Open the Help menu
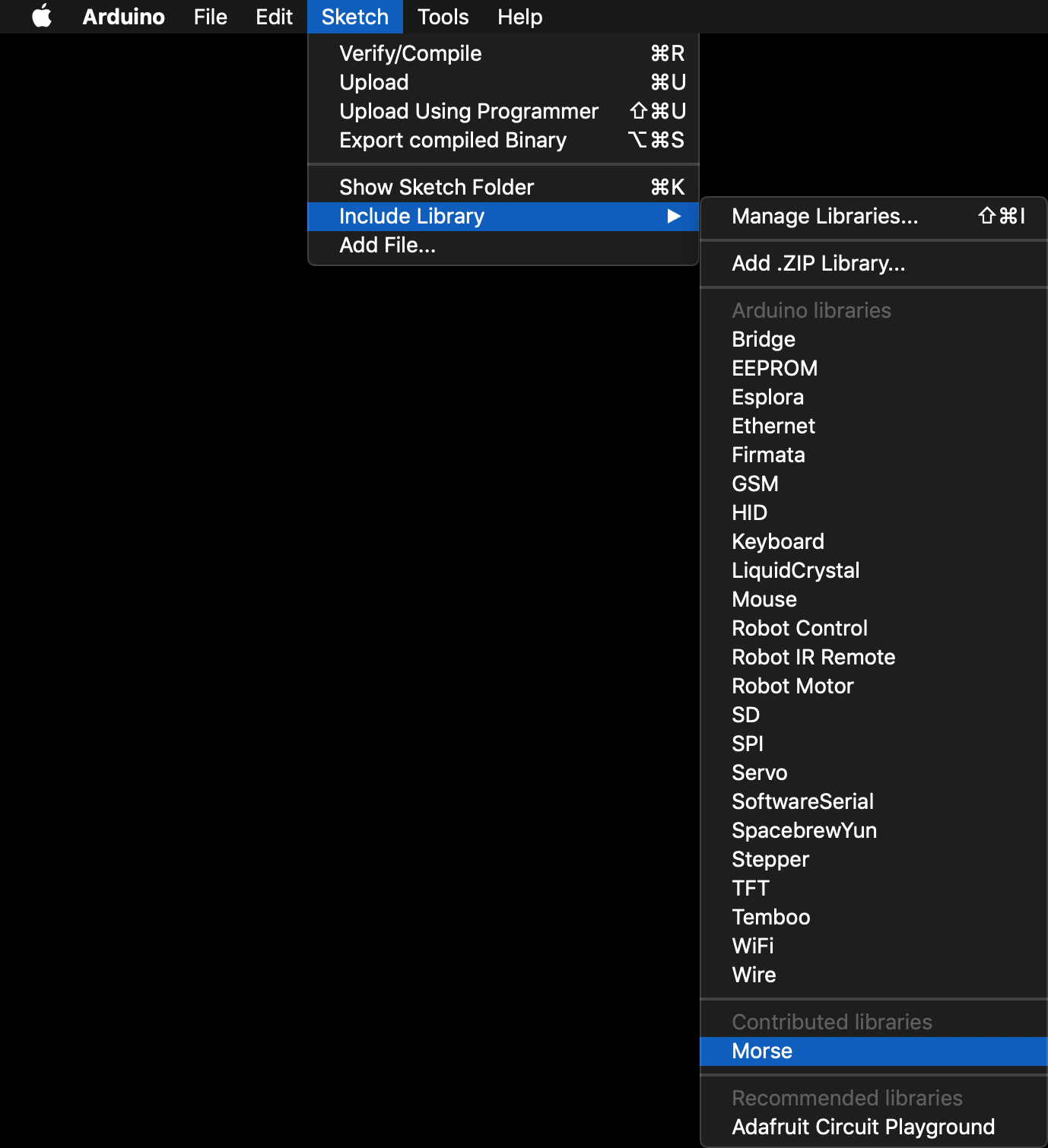 (x=519, y=17)
